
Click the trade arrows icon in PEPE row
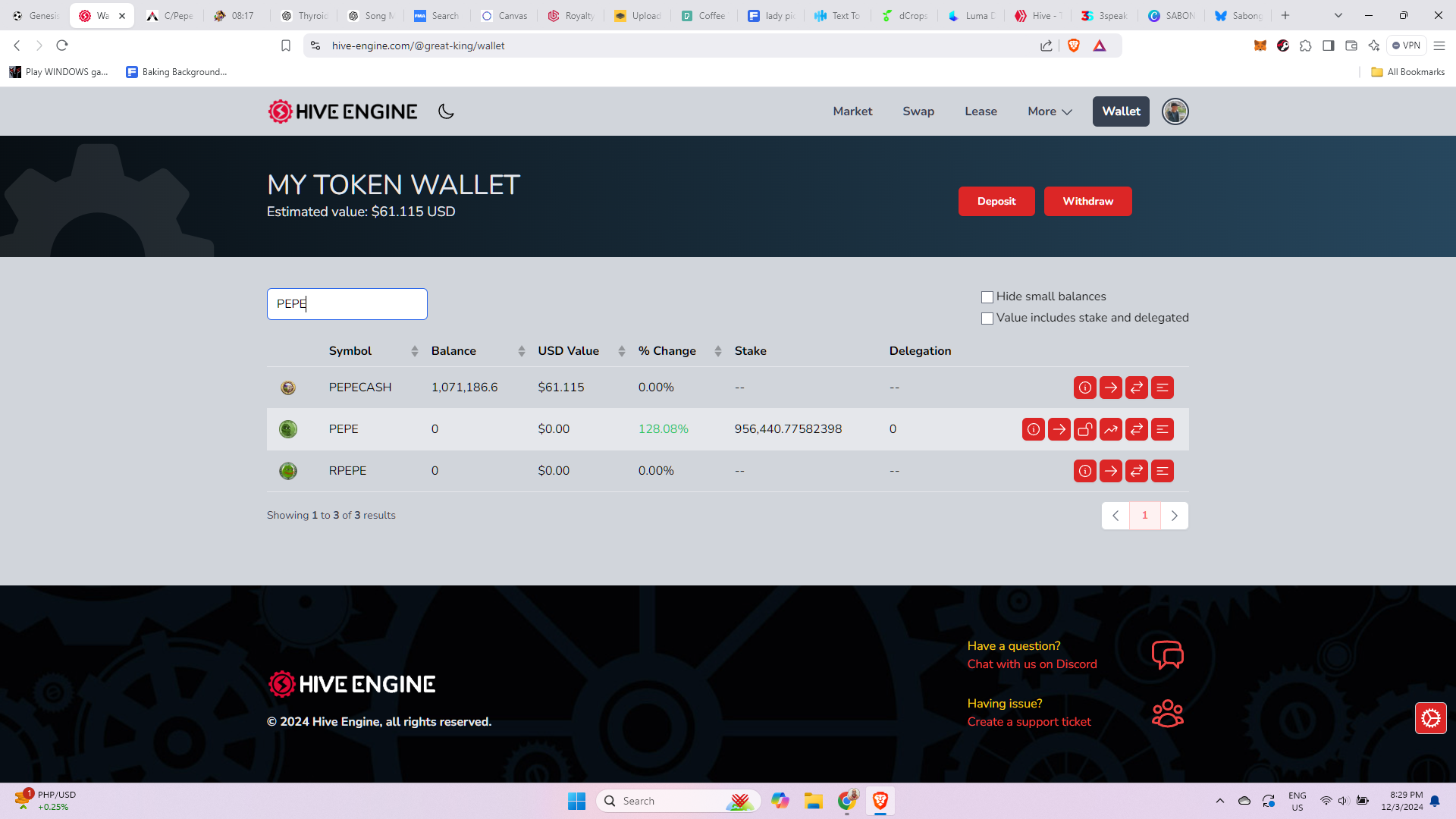1137,429
